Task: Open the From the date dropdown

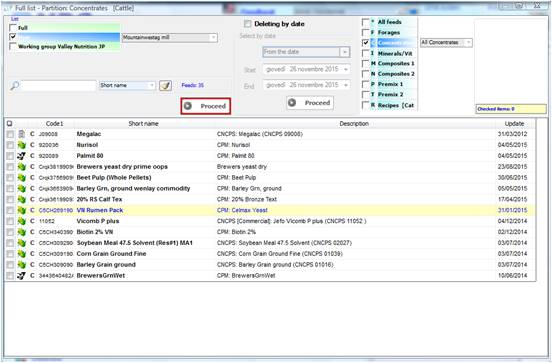Action: click(345, 52)
